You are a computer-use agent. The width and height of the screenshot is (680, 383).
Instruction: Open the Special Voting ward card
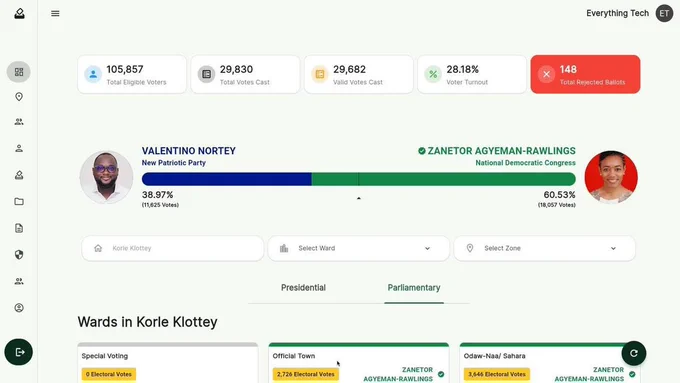[168, 363]
